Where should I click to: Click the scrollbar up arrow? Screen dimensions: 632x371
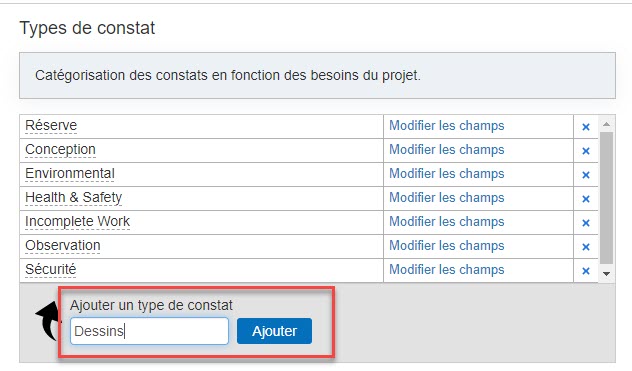[x=606, y=124]
